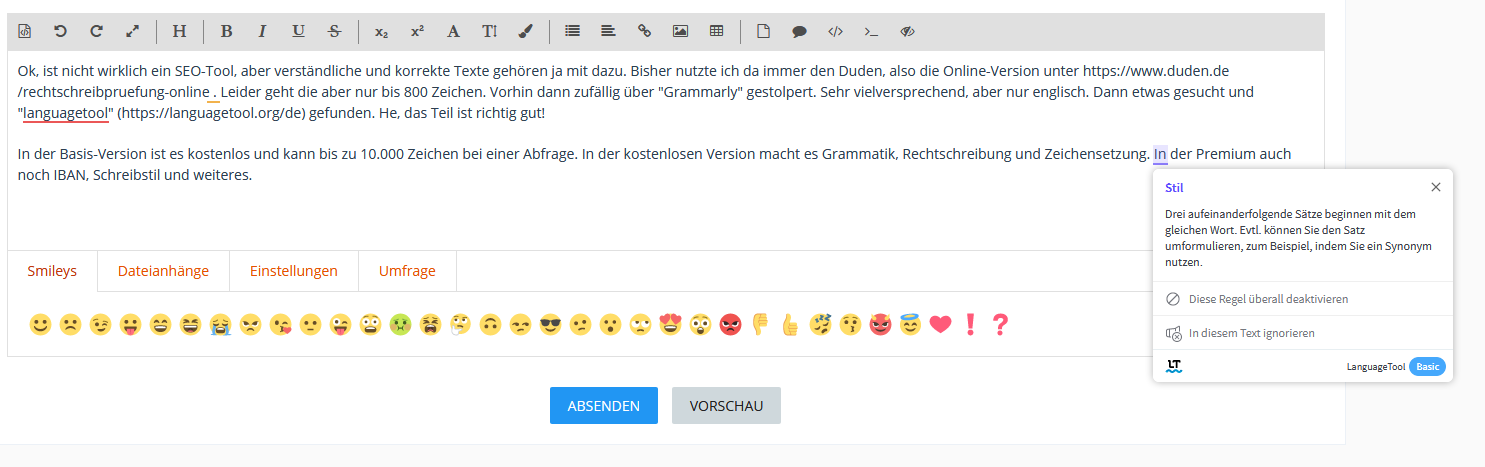The width and height of the screenshot is (1485, 467).
Task: Insert a code block with the </> icon
Action: click(x=835, y=31)
